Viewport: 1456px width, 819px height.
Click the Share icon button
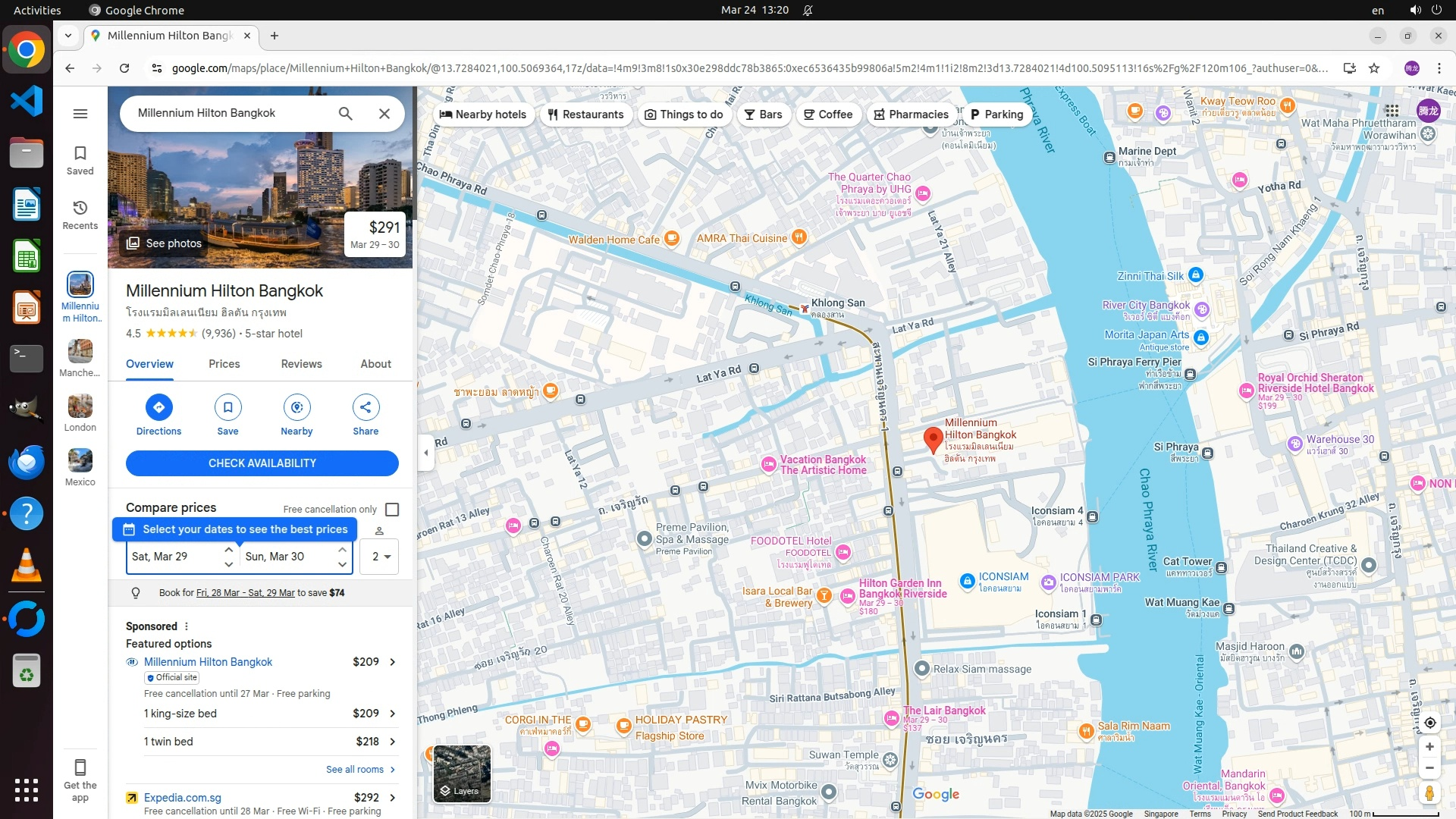(x=366, y=407)
